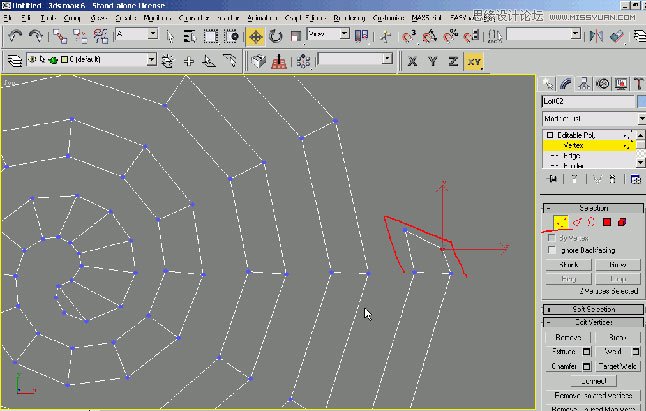Click the Undo arrow icon
Screen dimensions: 646x411
click(15, 36)
